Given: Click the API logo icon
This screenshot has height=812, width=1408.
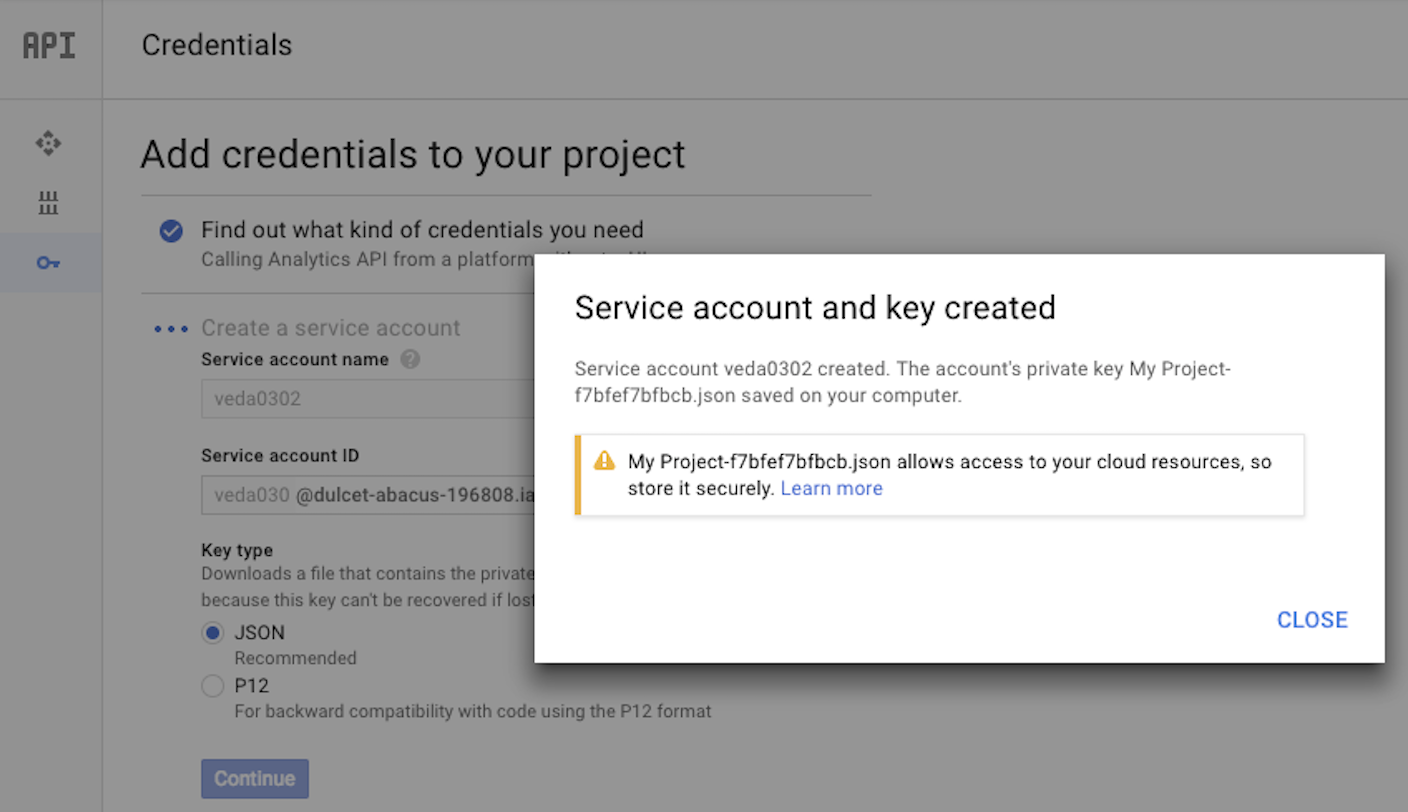Looking at the screenshot, I should coord(49,46).
